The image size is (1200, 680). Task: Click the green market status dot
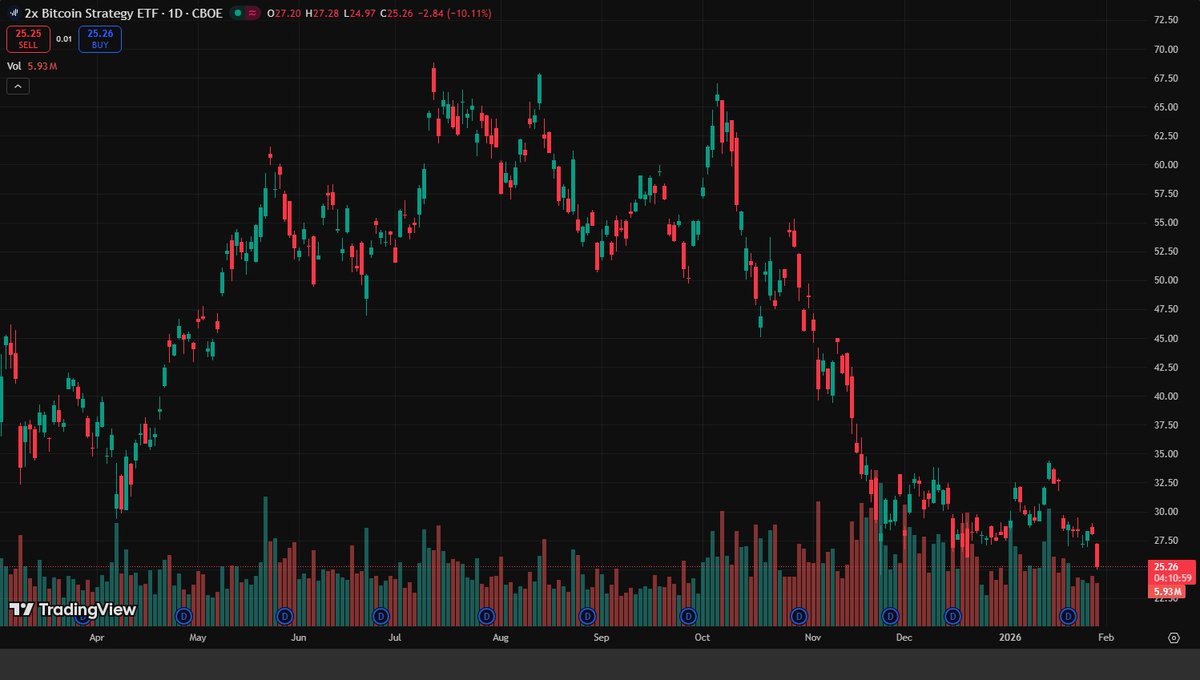(236, 14)
